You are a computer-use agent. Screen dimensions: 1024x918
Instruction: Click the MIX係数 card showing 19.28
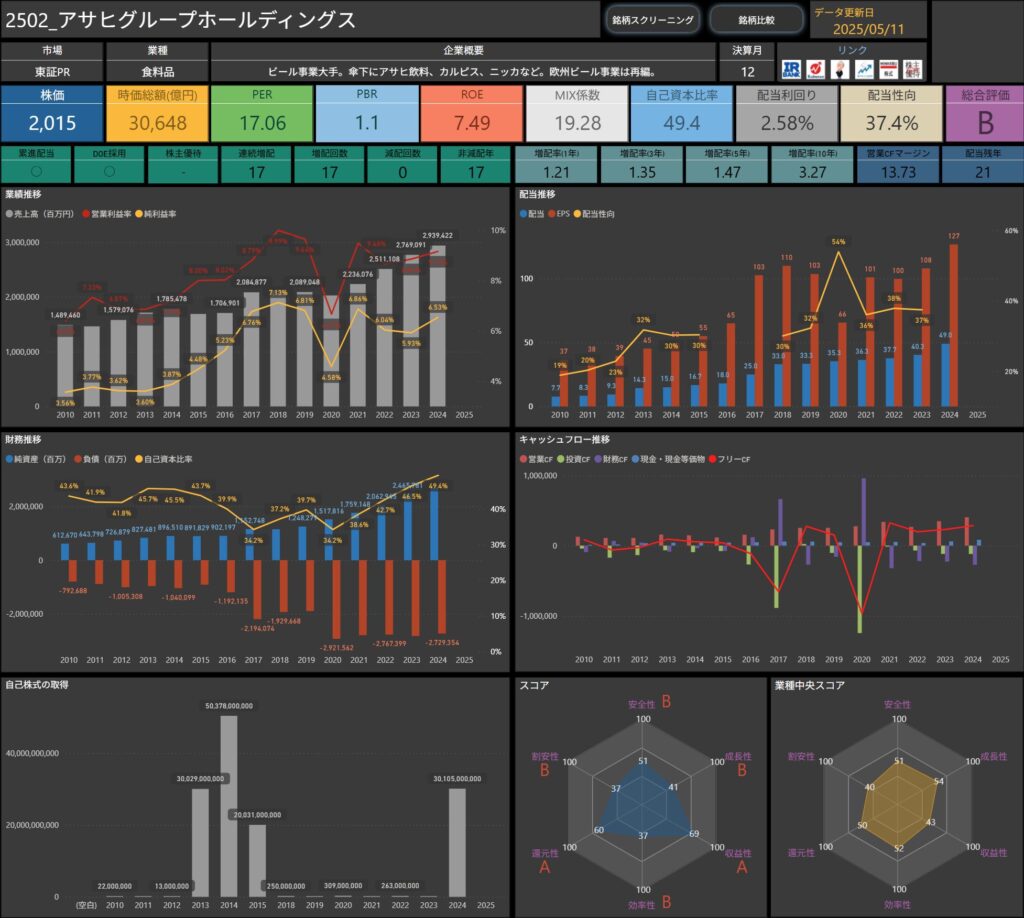[x=577, y=114]
